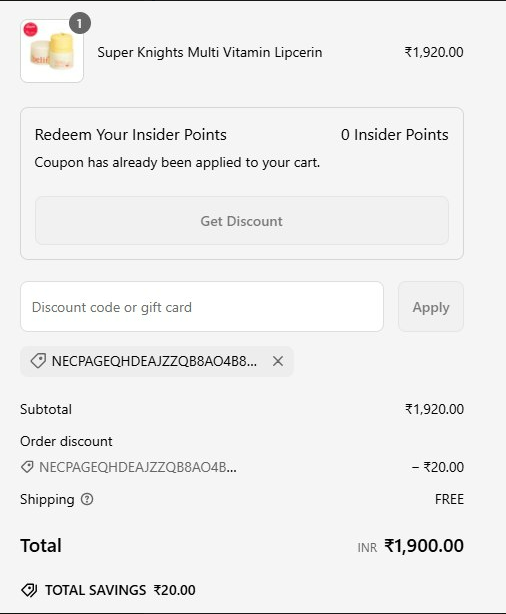Click the Redeem Your Insider Points heading
Viewport: 506px width, 614px height.
(130, 135)
